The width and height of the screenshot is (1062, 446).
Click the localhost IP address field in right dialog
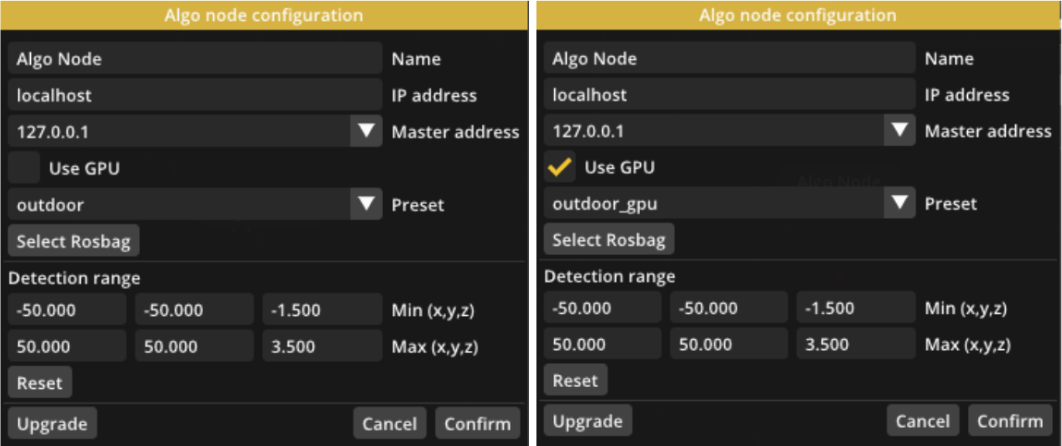click(x=729, y=94)
